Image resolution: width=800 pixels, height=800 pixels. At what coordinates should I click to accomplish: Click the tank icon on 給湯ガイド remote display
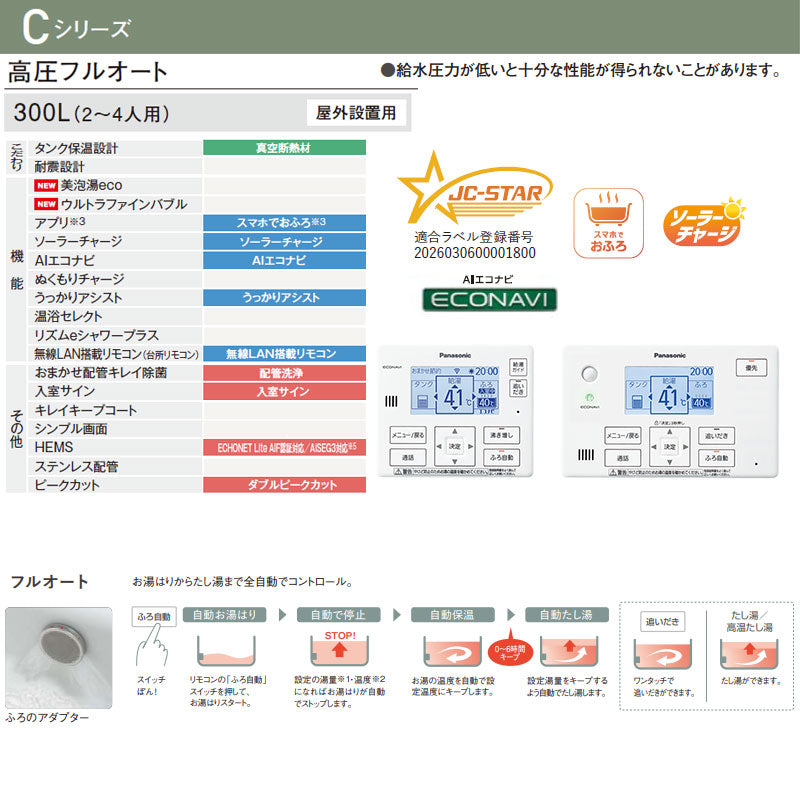coord(423,402)
